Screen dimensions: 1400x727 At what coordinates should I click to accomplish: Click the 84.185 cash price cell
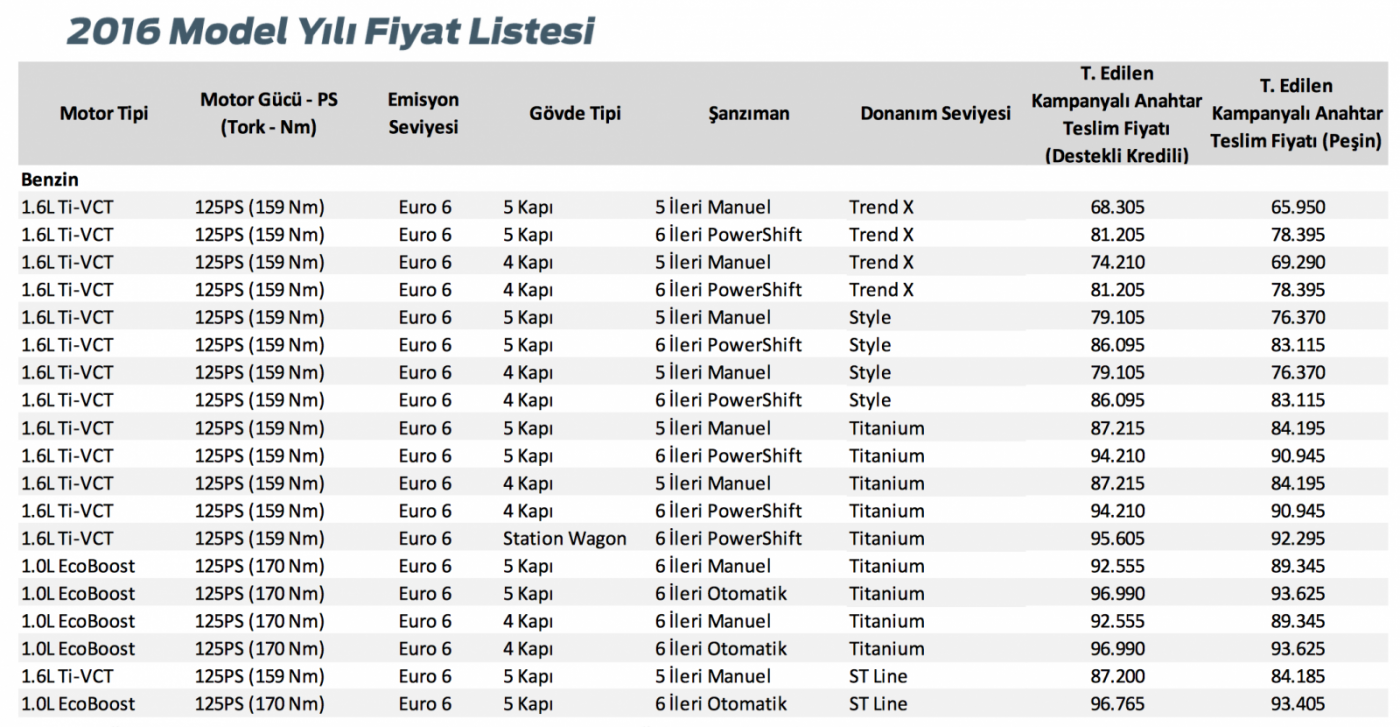coord(1297,677)
